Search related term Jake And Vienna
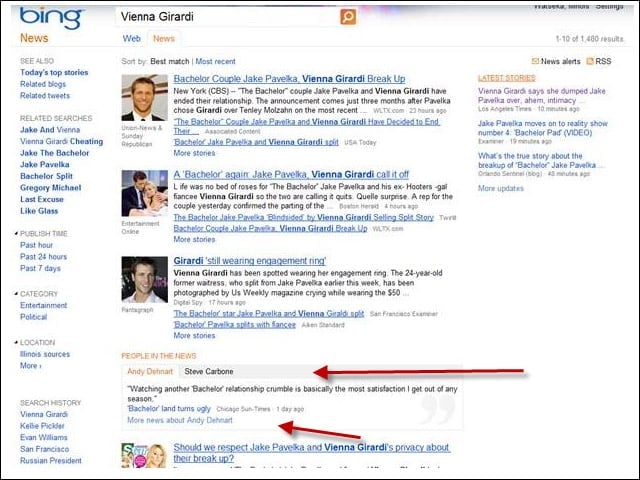This screenshot has width=640, height=480. coord(50,130)
